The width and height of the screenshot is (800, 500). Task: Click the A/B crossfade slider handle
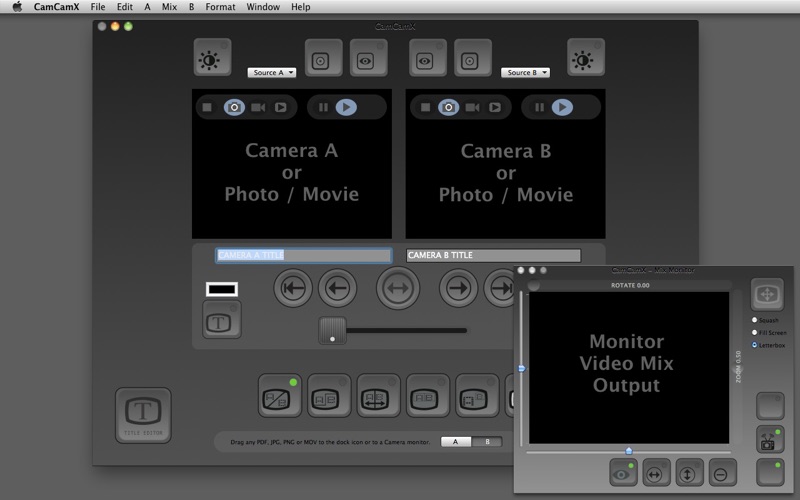point(332,331)
